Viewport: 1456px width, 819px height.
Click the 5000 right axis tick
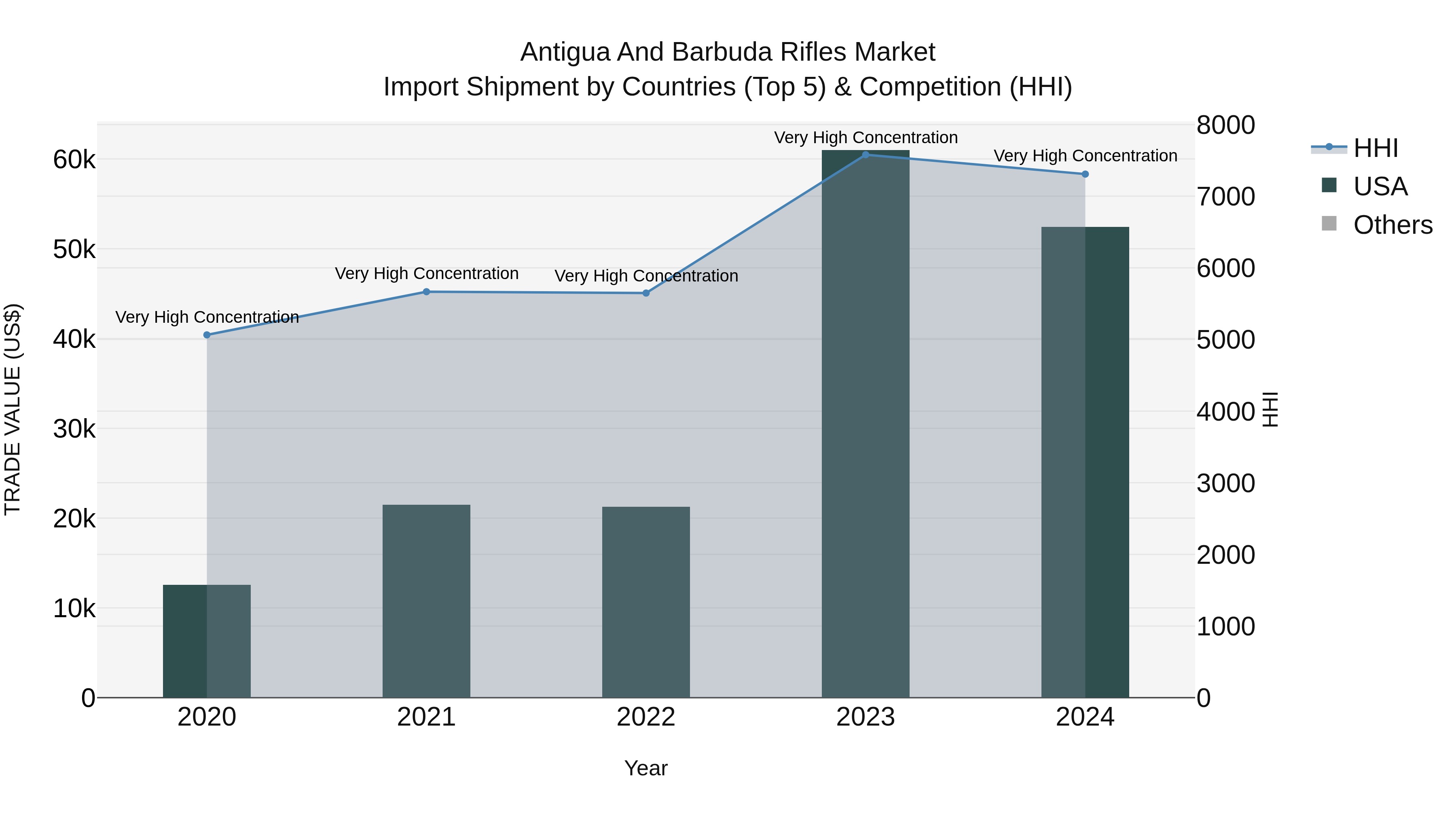[x=1226, y=340]
